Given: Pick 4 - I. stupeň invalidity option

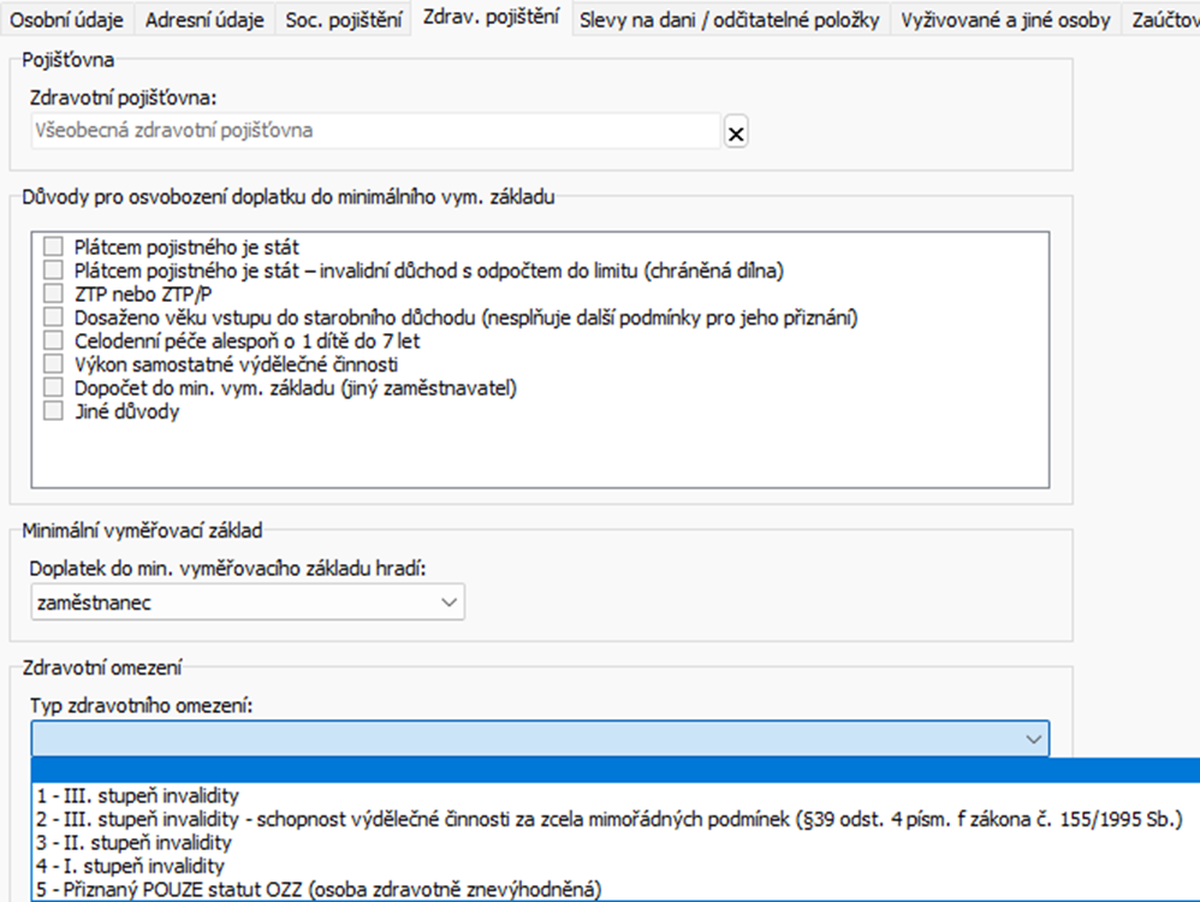Looking at the screenshot, I should 131,866.
